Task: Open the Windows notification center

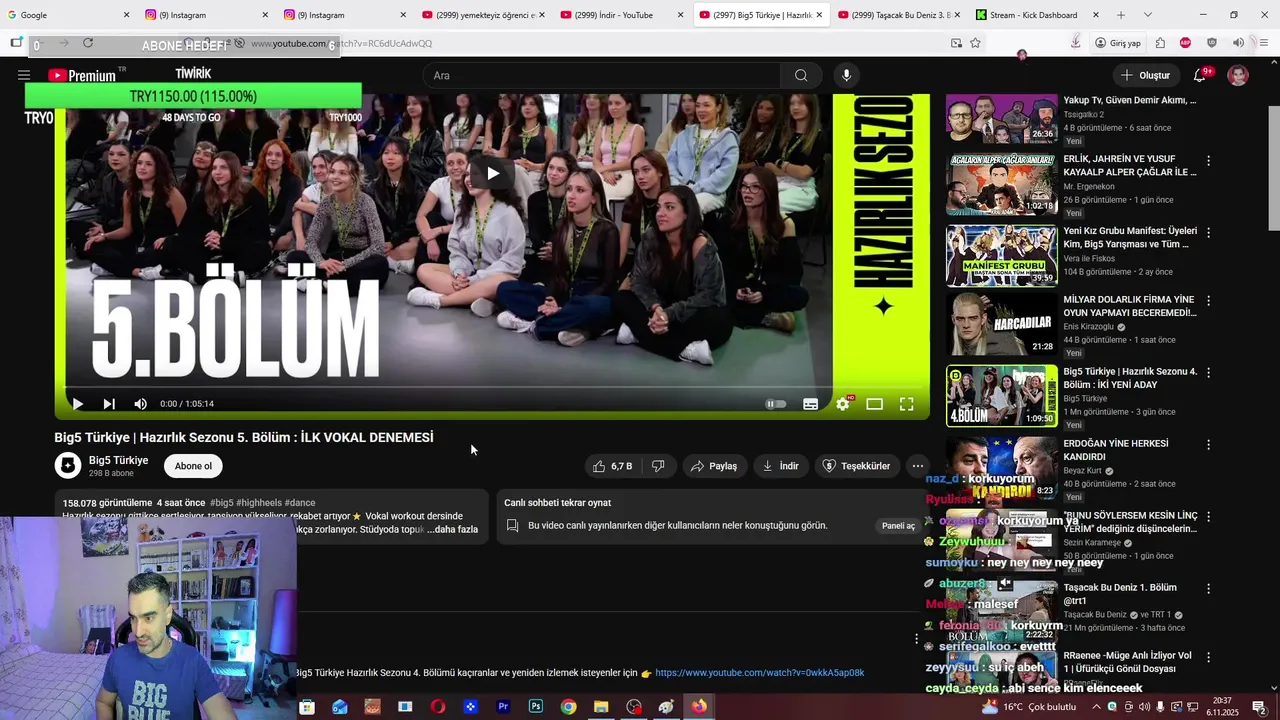Action: [1259, 707]
